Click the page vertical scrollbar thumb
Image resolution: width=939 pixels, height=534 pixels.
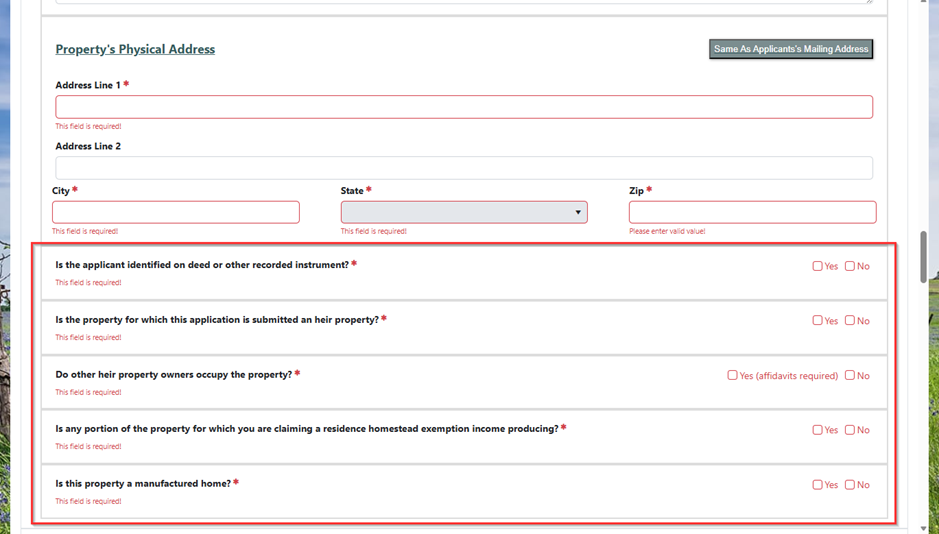pyautogui.click(x=924, y=257)
